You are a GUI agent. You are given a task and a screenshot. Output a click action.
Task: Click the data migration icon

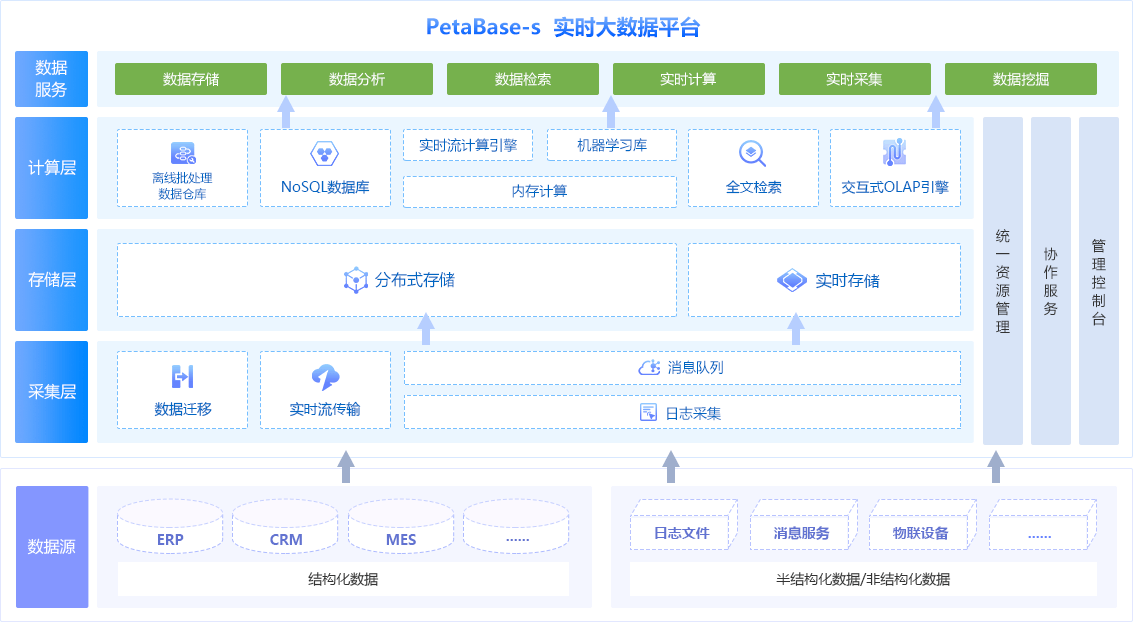(183, 376)
